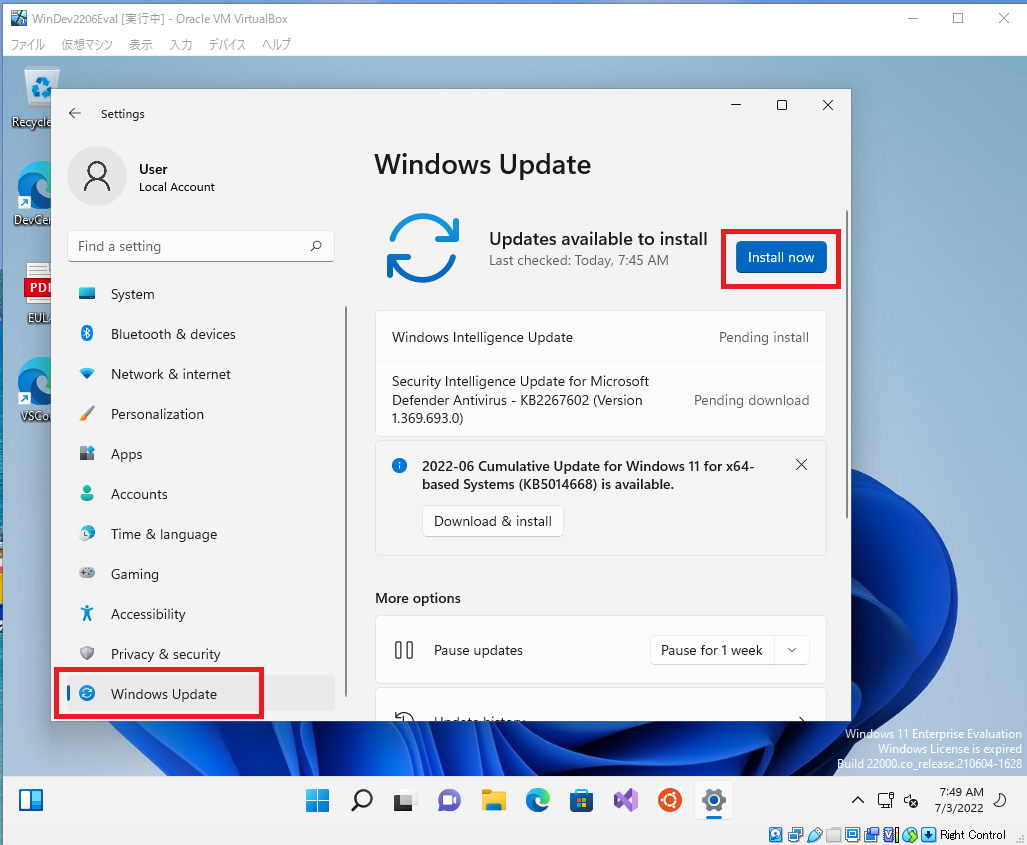
Task: Open Task View from the taskbar
Action: click(405, 800)
